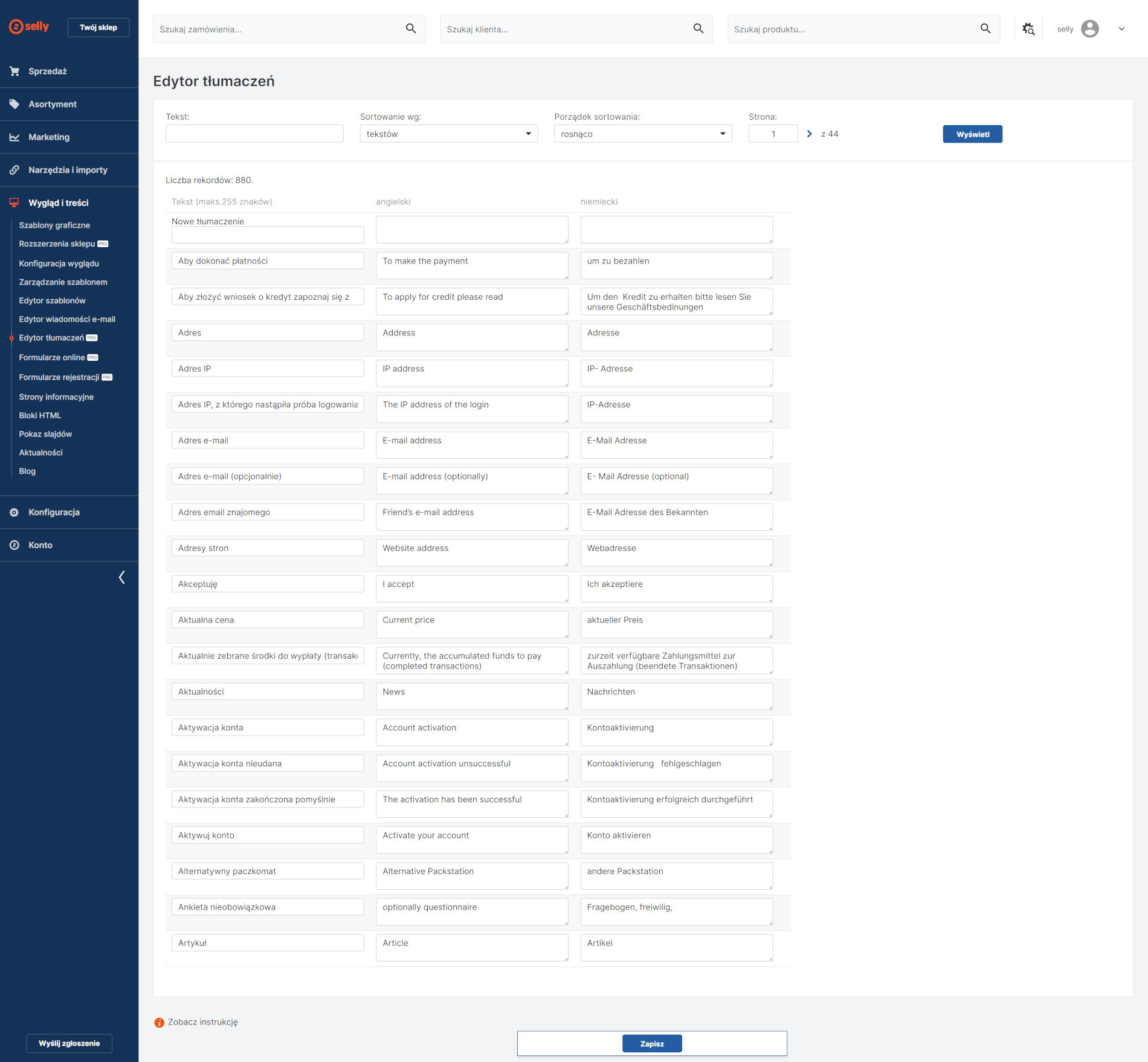Screen dimensions: 1148x1062
Task: Open Zarządzanie szablonem submenu item
Action: [x=63, y=282]
